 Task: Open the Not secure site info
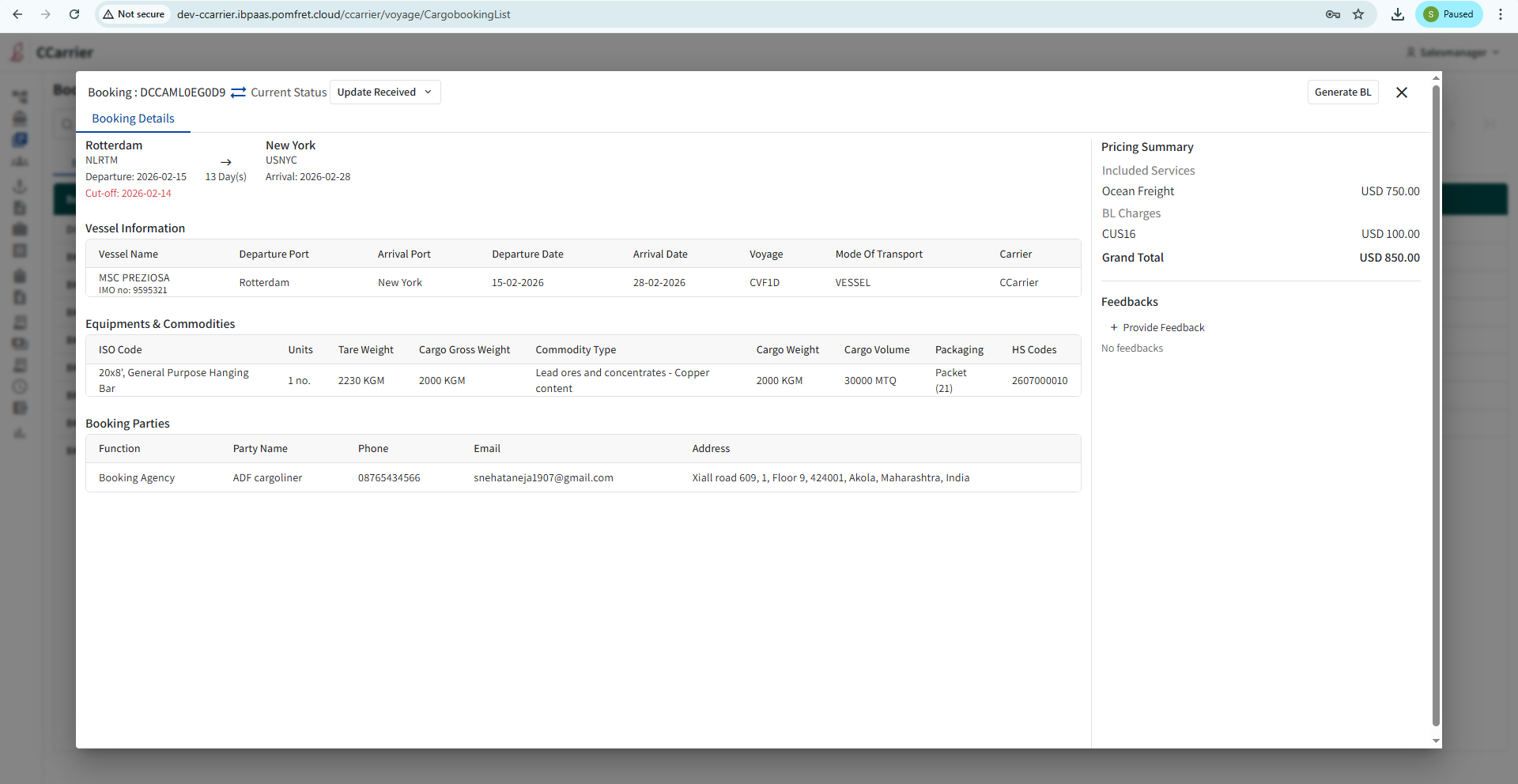(x=134, y=14)
